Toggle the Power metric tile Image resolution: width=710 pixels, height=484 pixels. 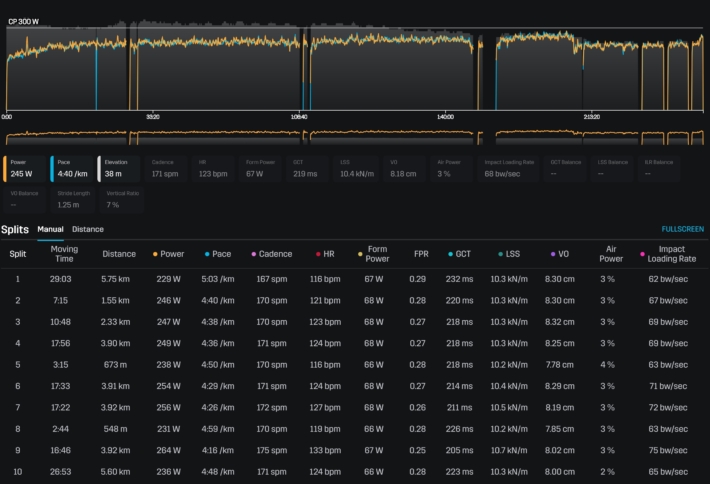(24, 167)
